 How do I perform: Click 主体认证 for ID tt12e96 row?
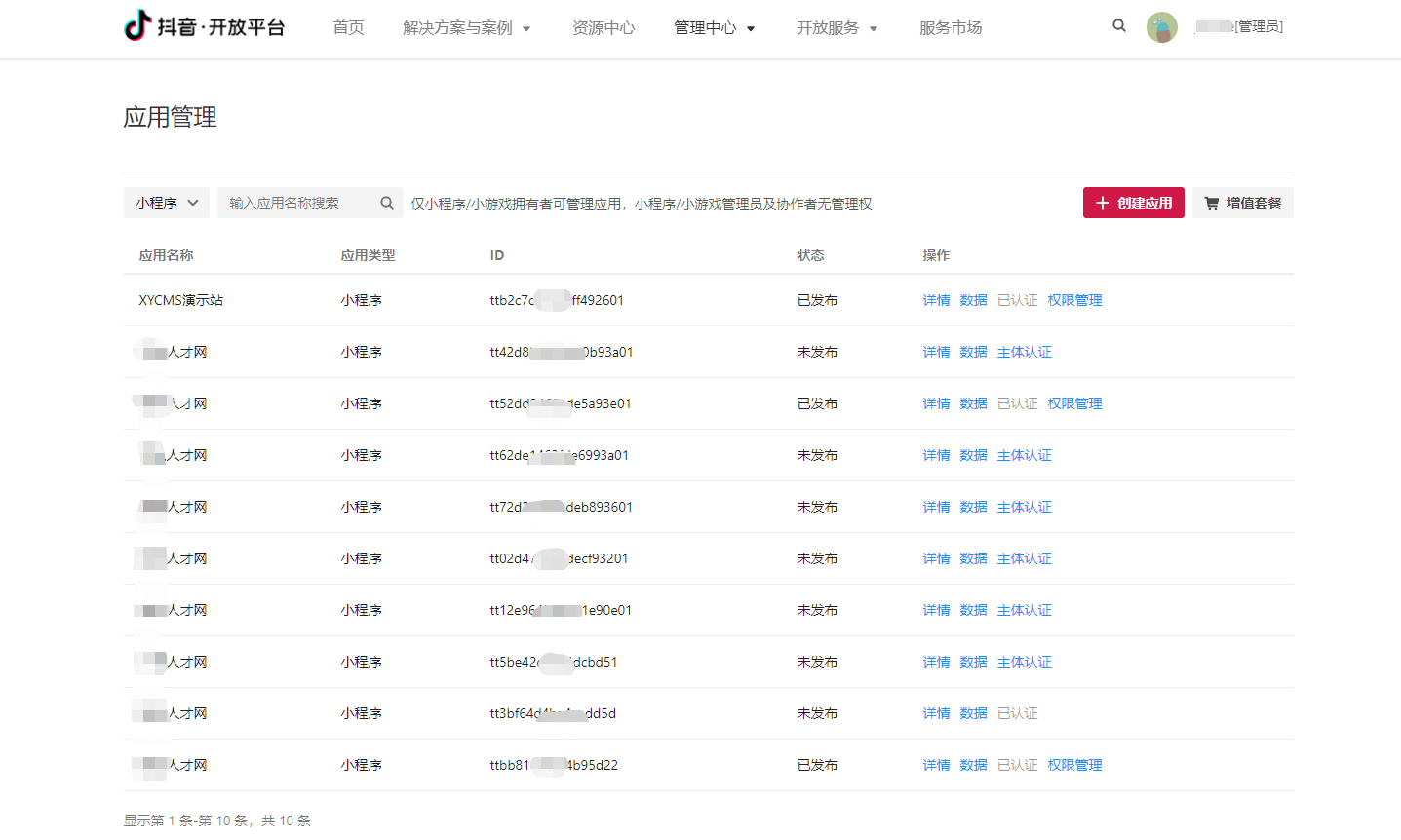click(x=1024, y=610)
